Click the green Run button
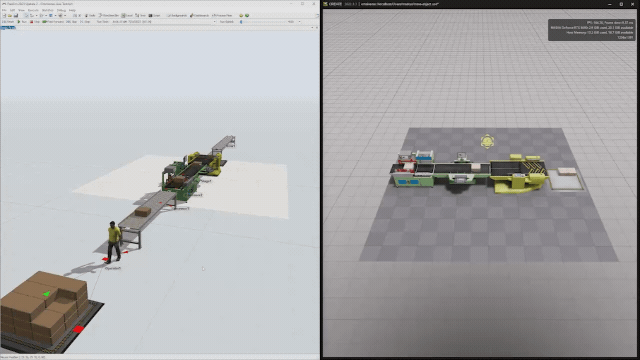 click(22, 22)
